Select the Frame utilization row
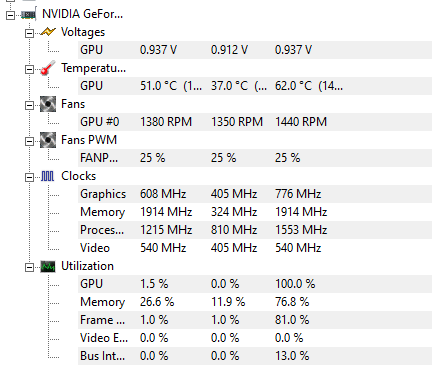 click(255, 320)
